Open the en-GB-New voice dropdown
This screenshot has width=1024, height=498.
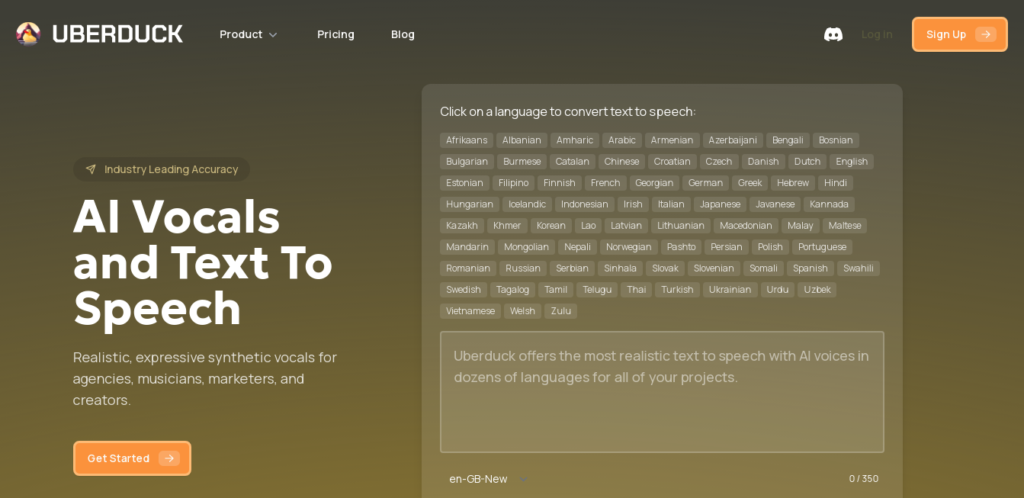click(x=488, y=479)
